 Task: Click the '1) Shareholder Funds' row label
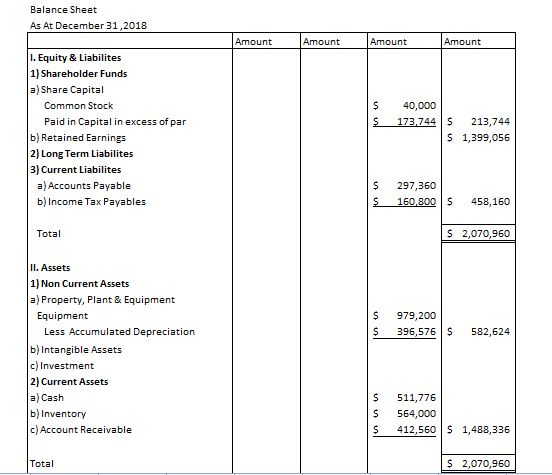coord(79,74)
